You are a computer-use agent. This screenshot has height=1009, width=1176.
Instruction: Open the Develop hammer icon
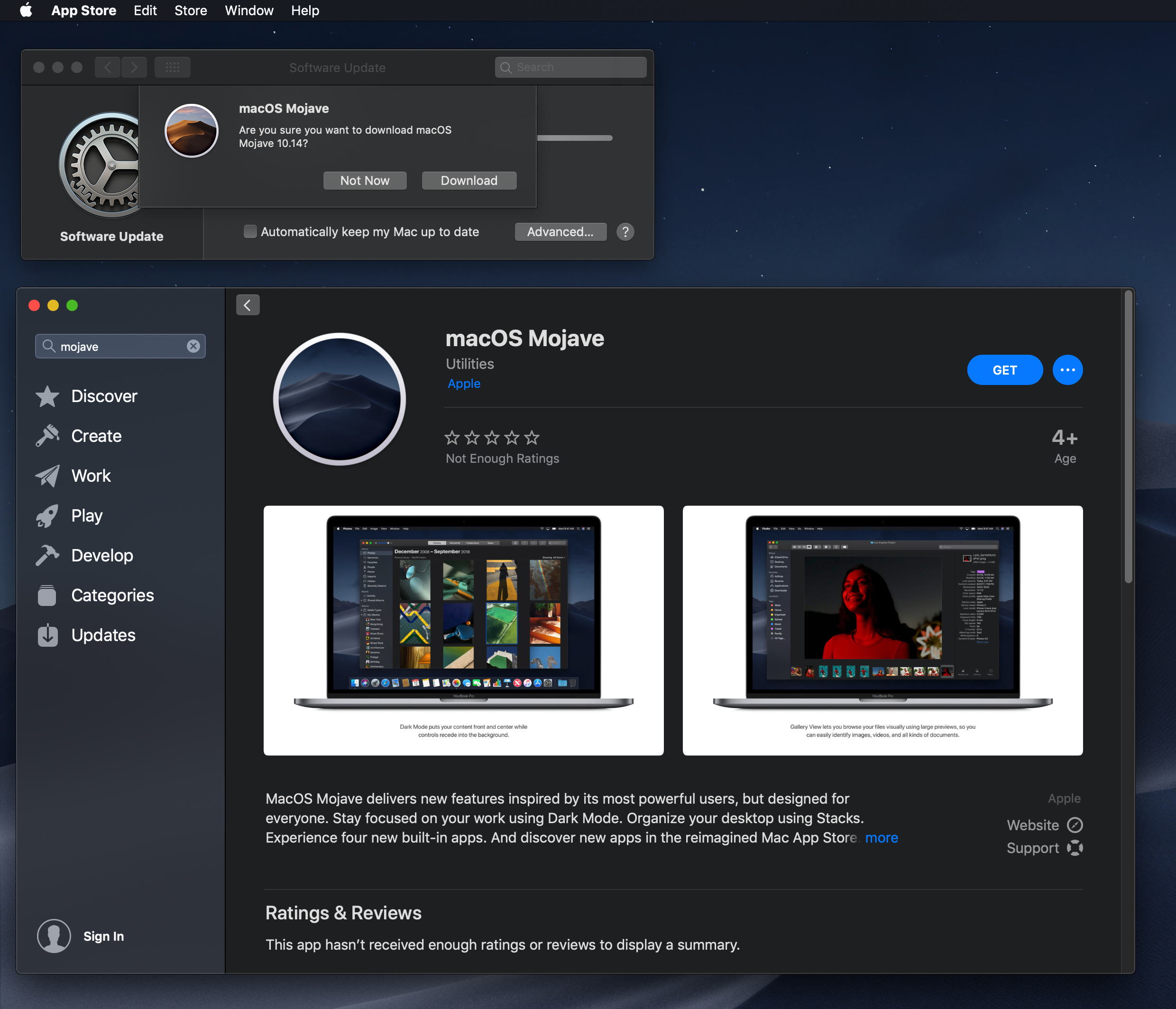click(47, 555)
